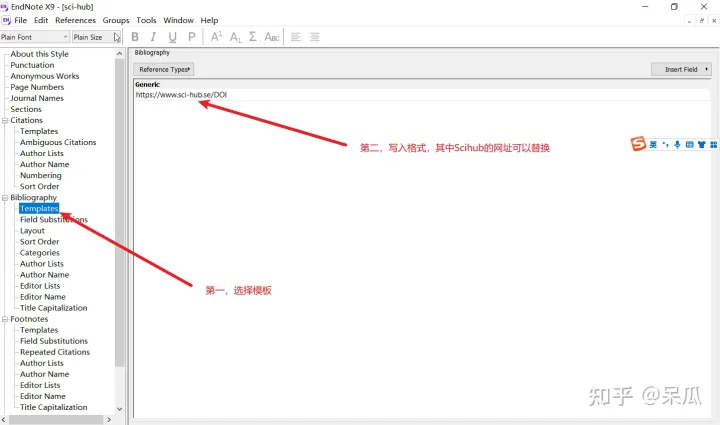Center align text icon

click(x=315, y=37)
